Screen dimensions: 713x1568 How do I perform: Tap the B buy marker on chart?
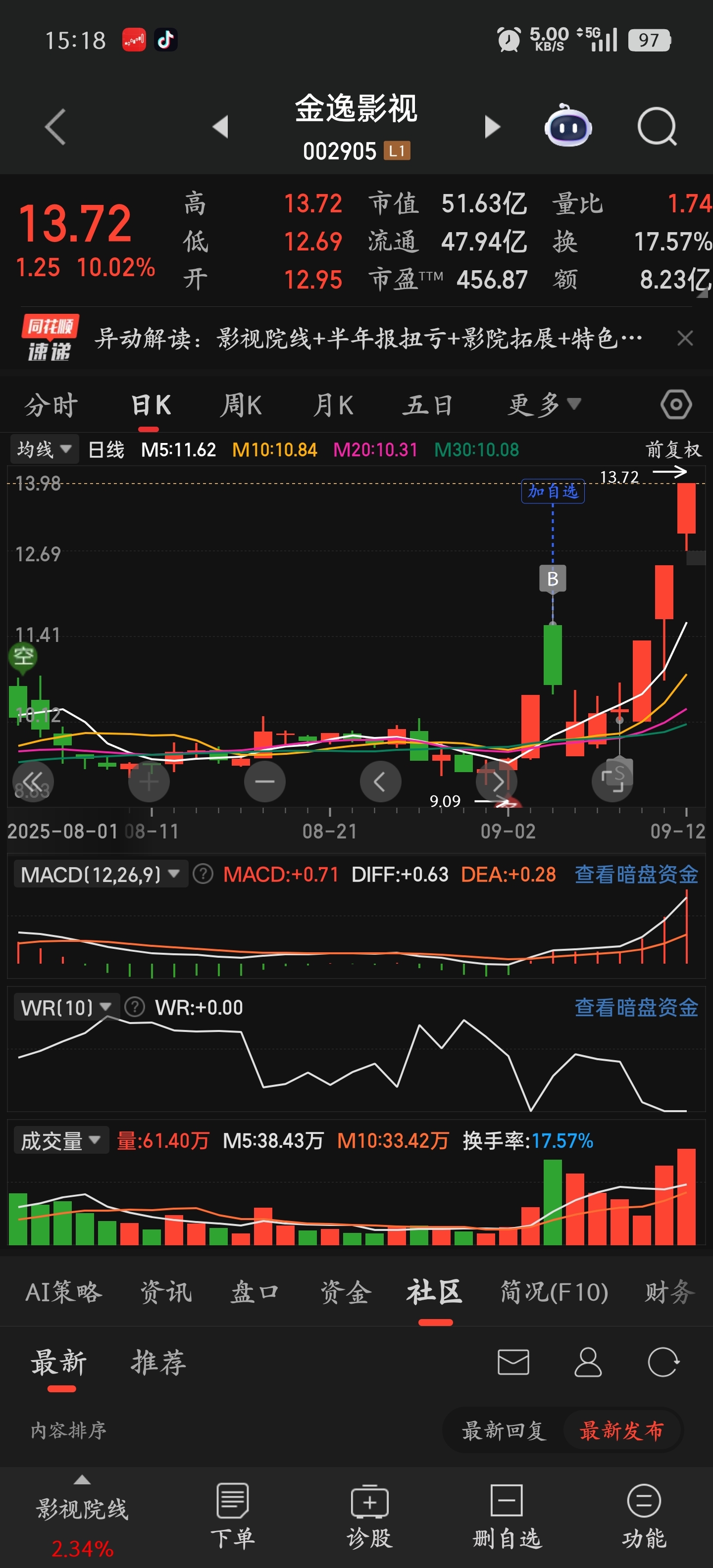click(553, 578)
